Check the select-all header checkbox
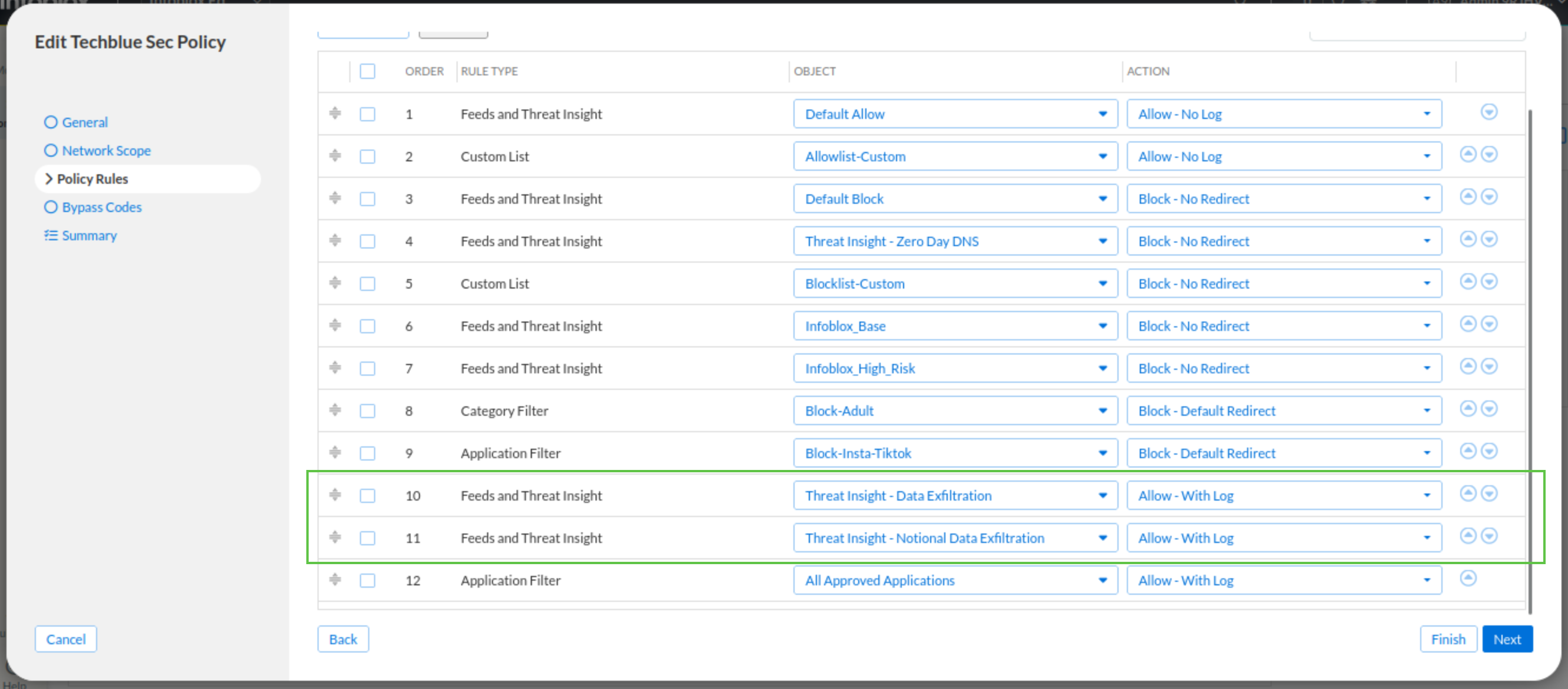The image size is (1568, 689). click(367, 71)
